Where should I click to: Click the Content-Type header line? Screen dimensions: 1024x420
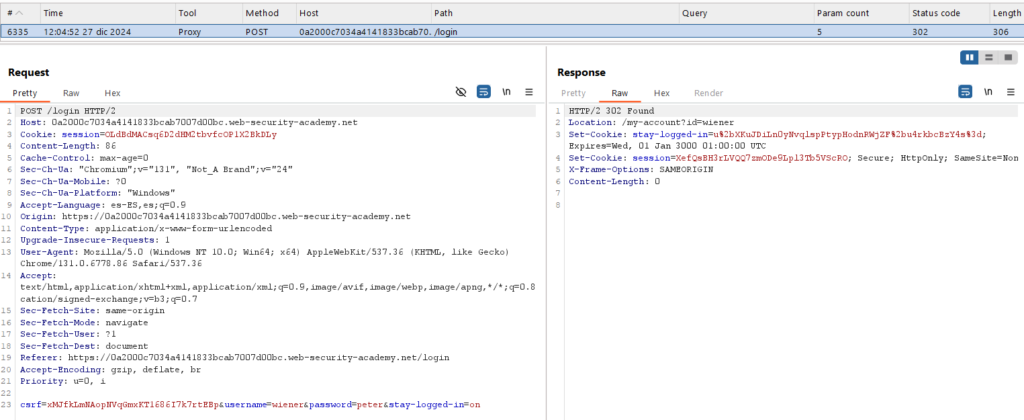tap(146, 229)
